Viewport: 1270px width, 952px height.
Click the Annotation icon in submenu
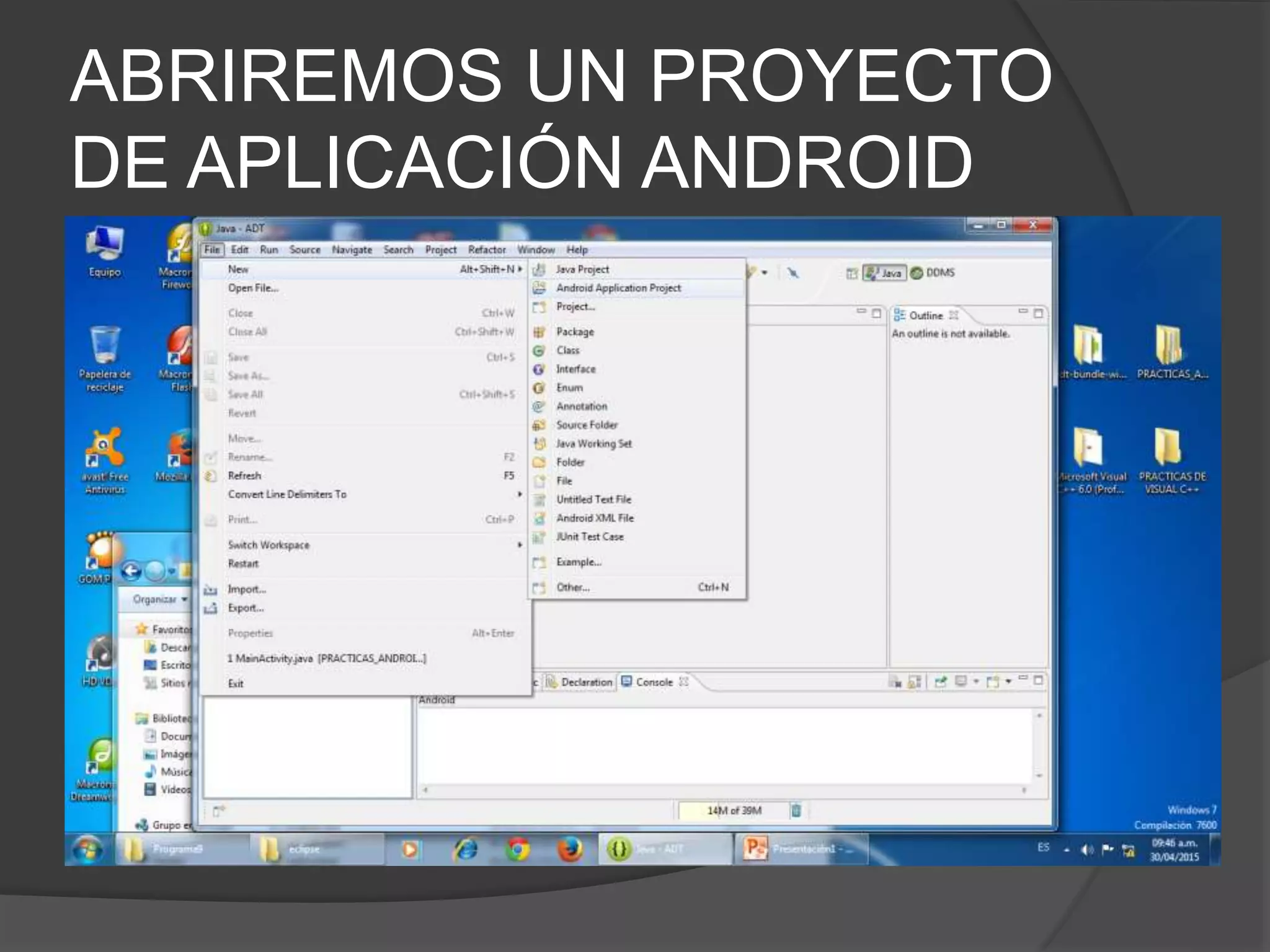tap(540, 407)
